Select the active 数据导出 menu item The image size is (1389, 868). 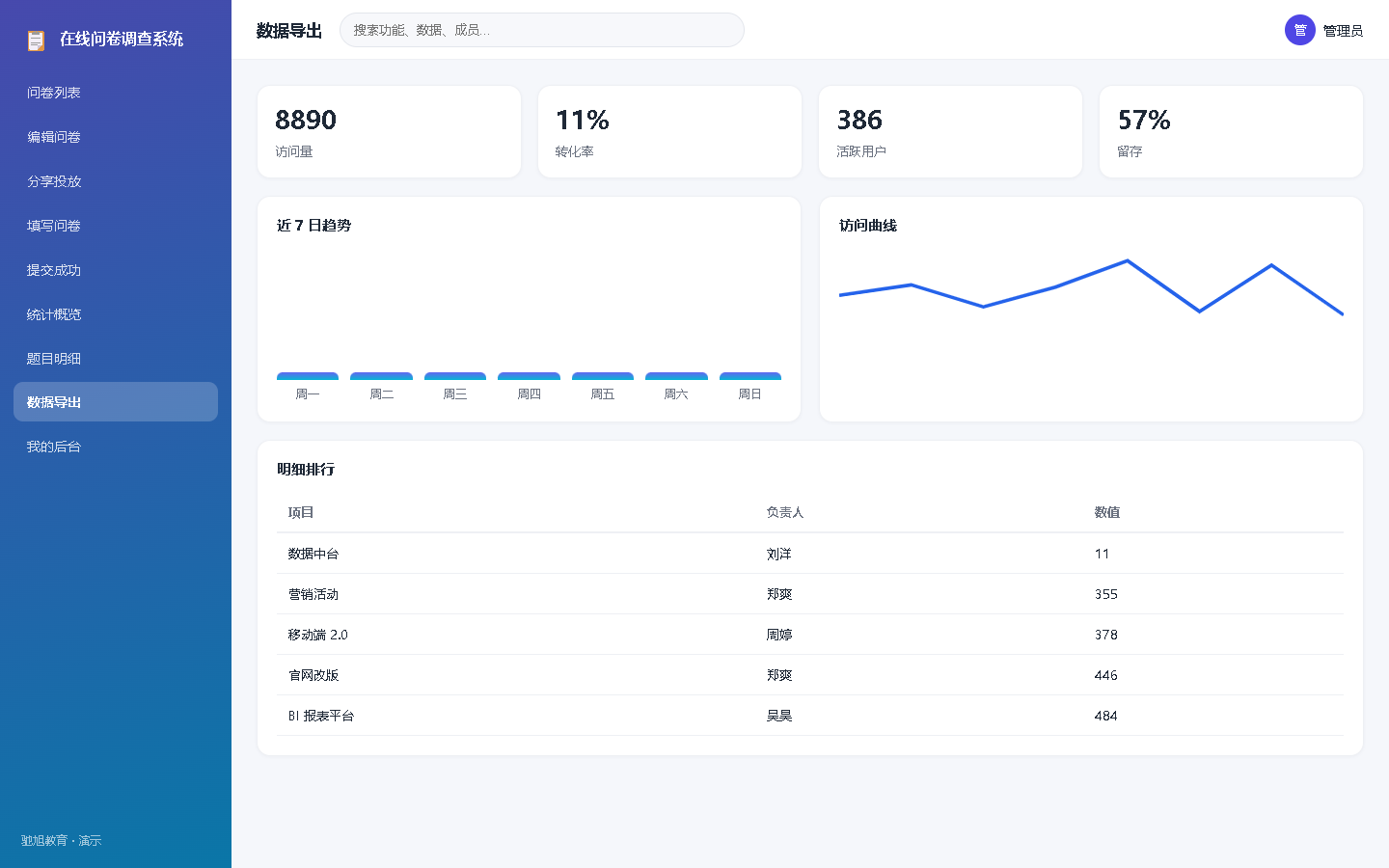point(116,402)
